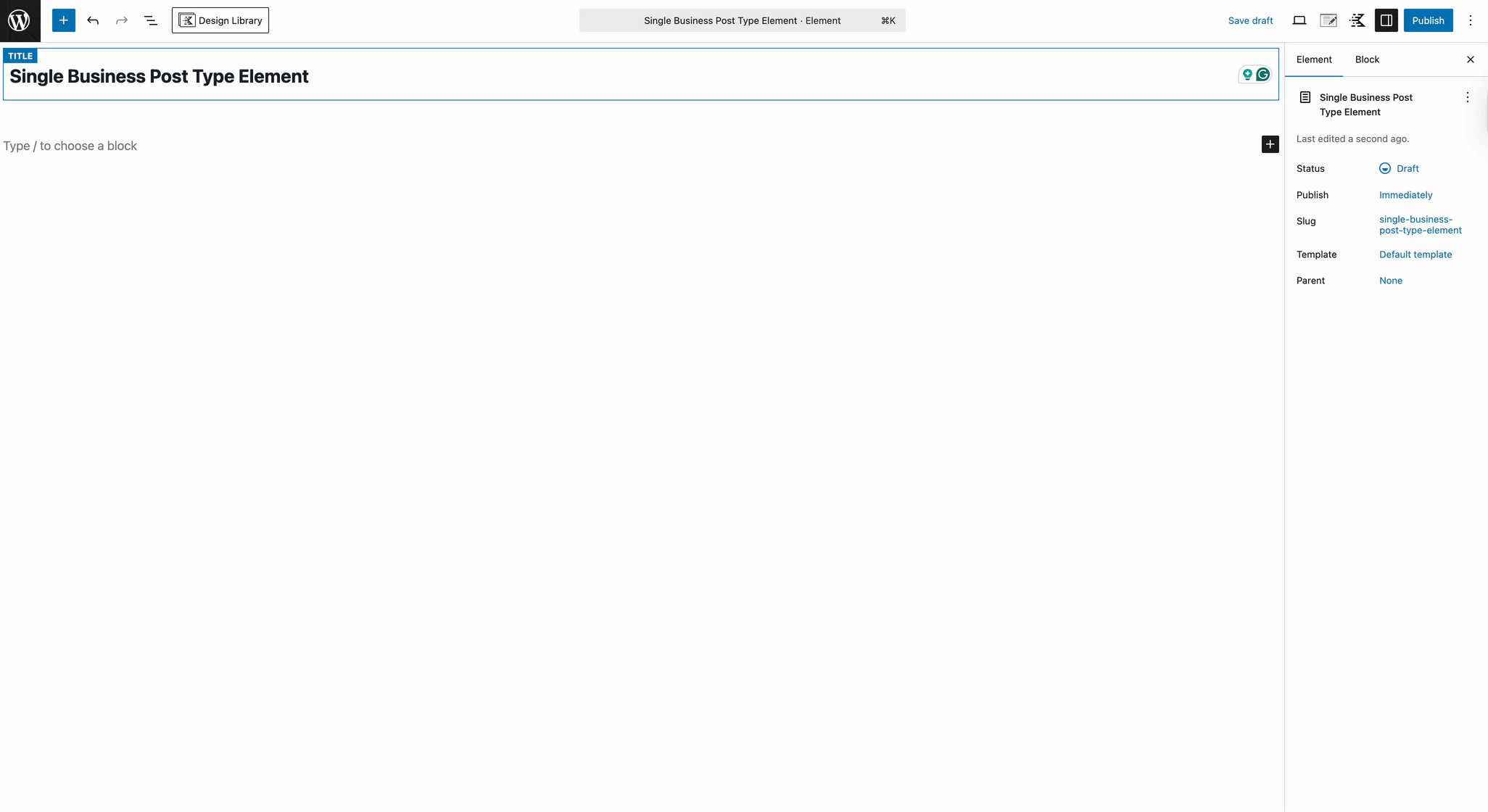The width and height of the screenshot is (1488, 812).
Task: Select the Element tab
Action: (x=1314, y=59)
